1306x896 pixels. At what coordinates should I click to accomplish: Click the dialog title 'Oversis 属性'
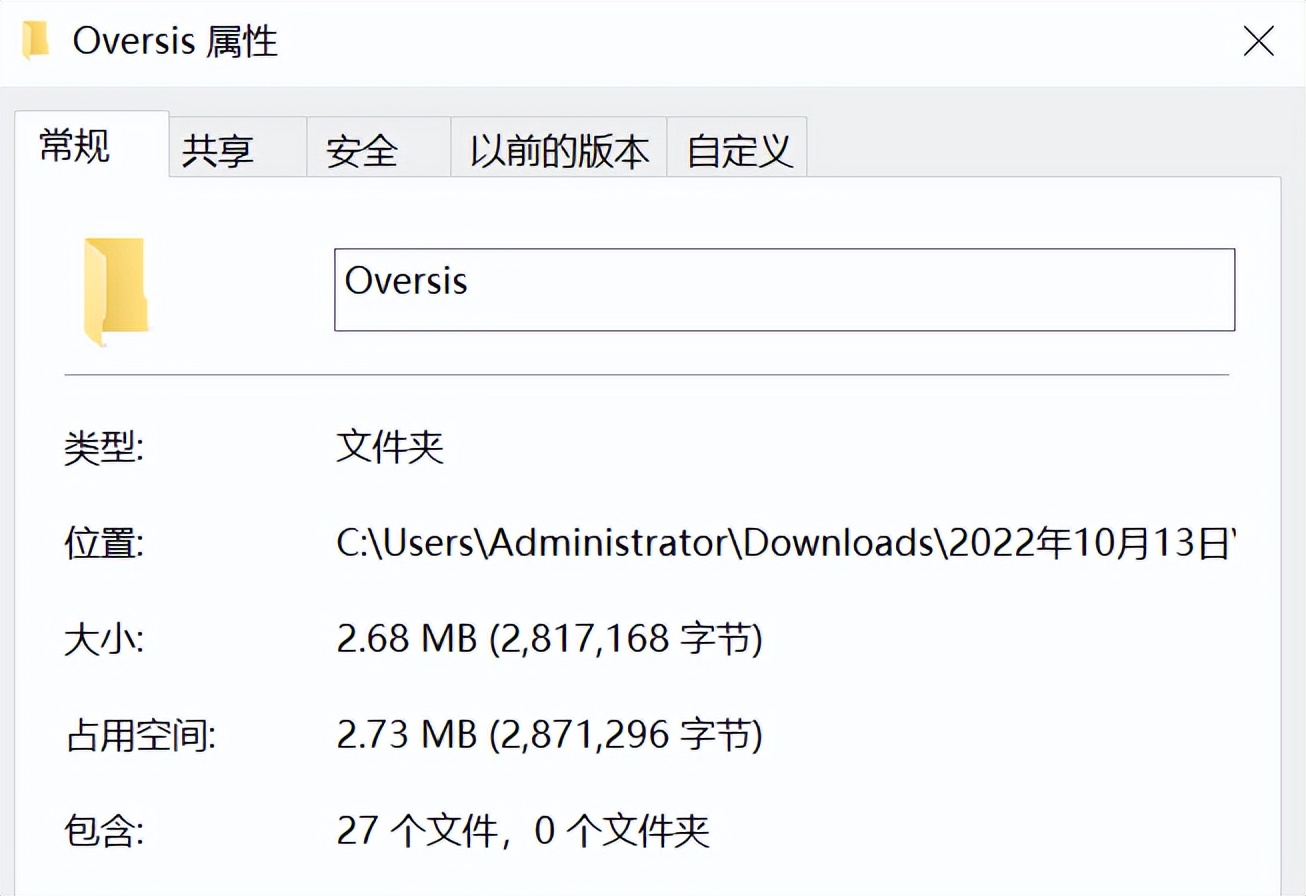175,41
